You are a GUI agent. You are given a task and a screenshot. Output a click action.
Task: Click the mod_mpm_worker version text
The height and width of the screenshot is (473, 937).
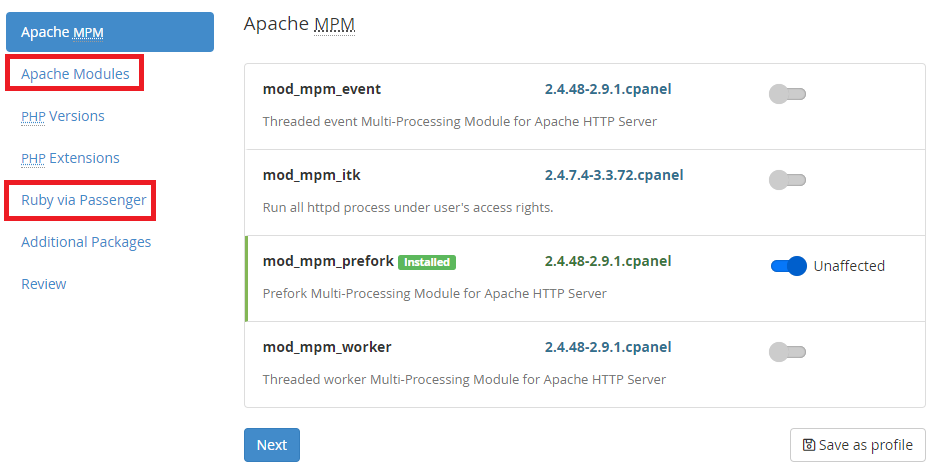608,347
